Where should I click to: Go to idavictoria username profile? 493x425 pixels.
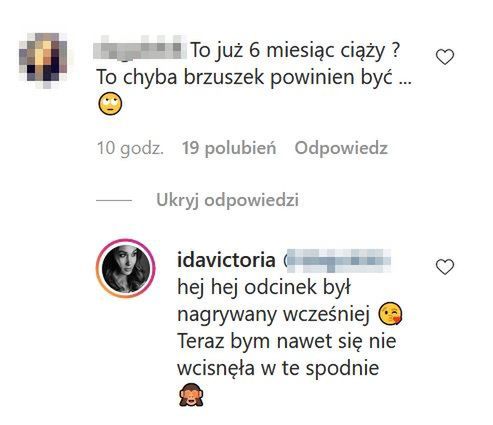[x=226, y=260]
